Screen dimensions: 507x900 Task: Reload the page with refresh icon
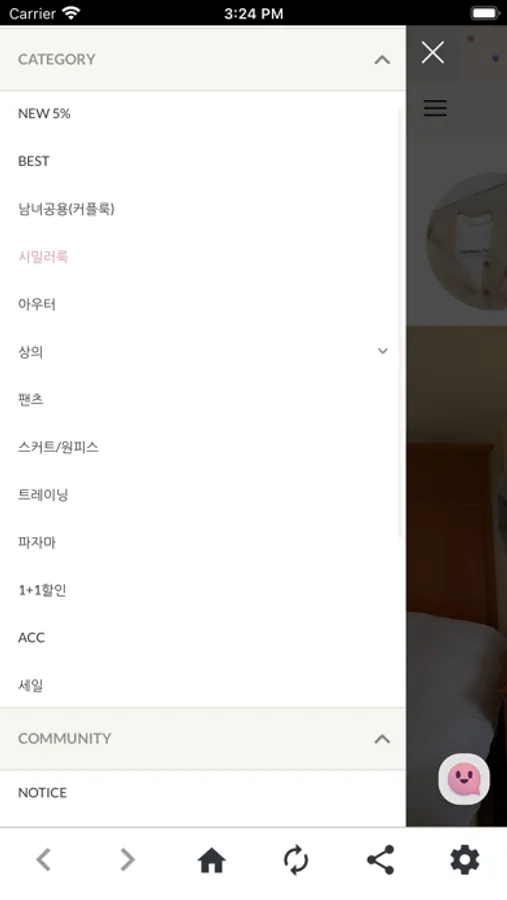(x=296, y=860)
